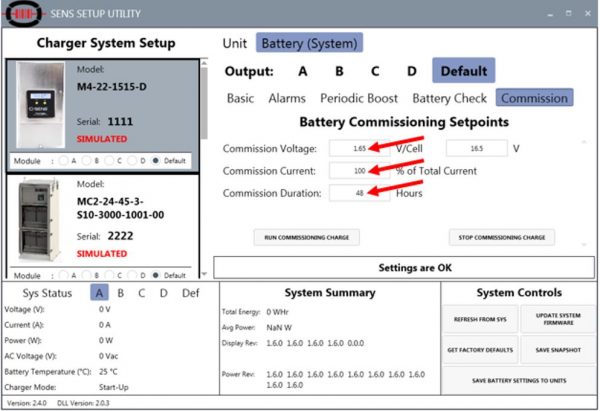The width and height of the screenshot is (600, 411).
Task: Click charger list scrollbar up arrow
Action: pyautogui.click(x=204, y=62)
